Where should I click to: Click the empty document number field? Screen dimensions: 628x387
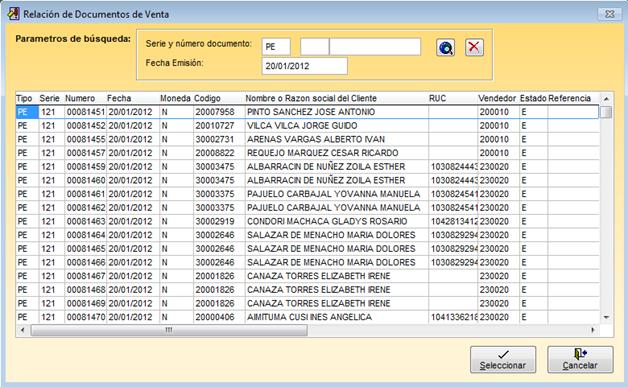[x=375, y=47]
